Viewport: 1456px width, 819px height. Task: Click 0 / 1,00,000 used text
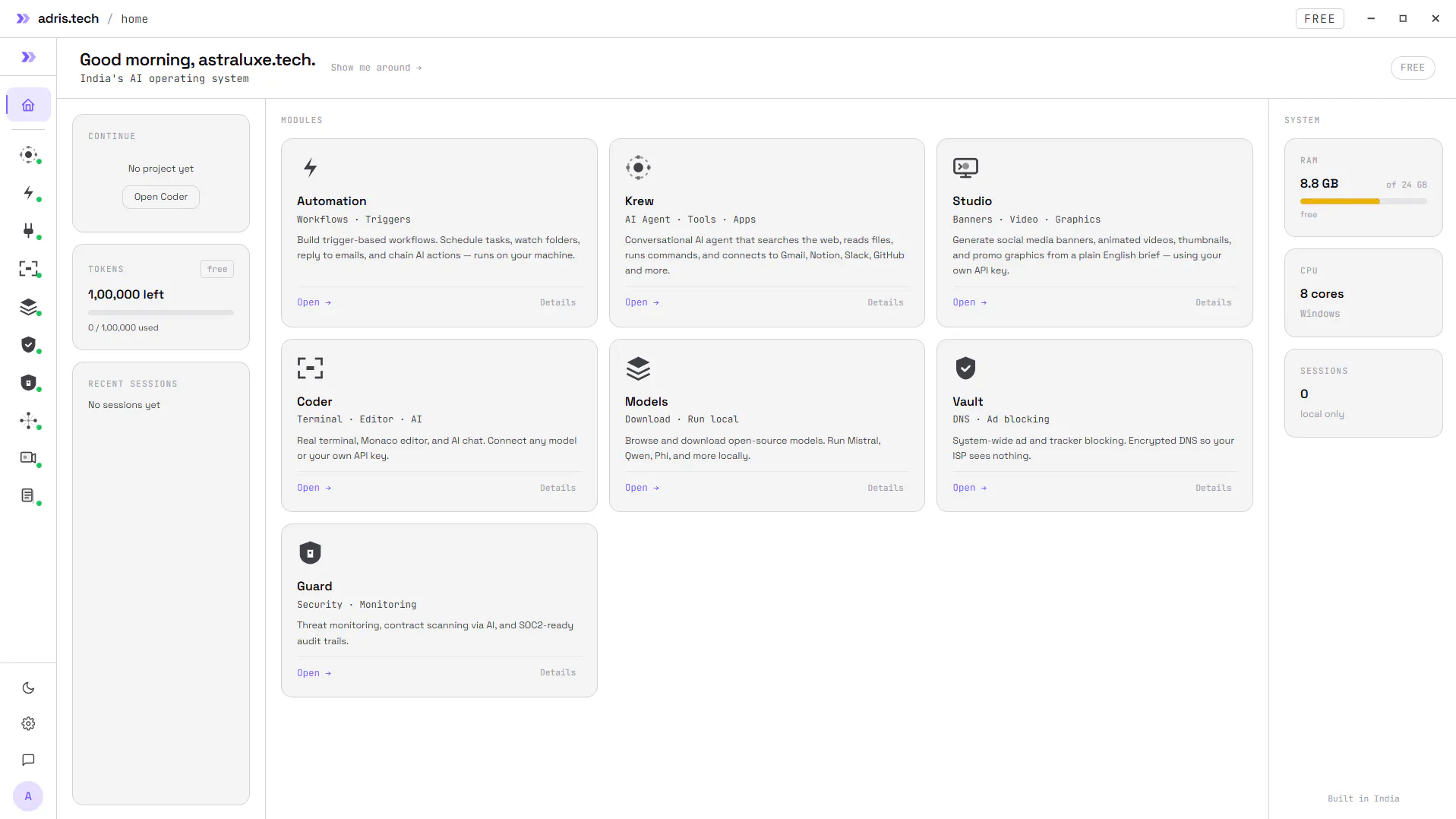pos(123,327)
